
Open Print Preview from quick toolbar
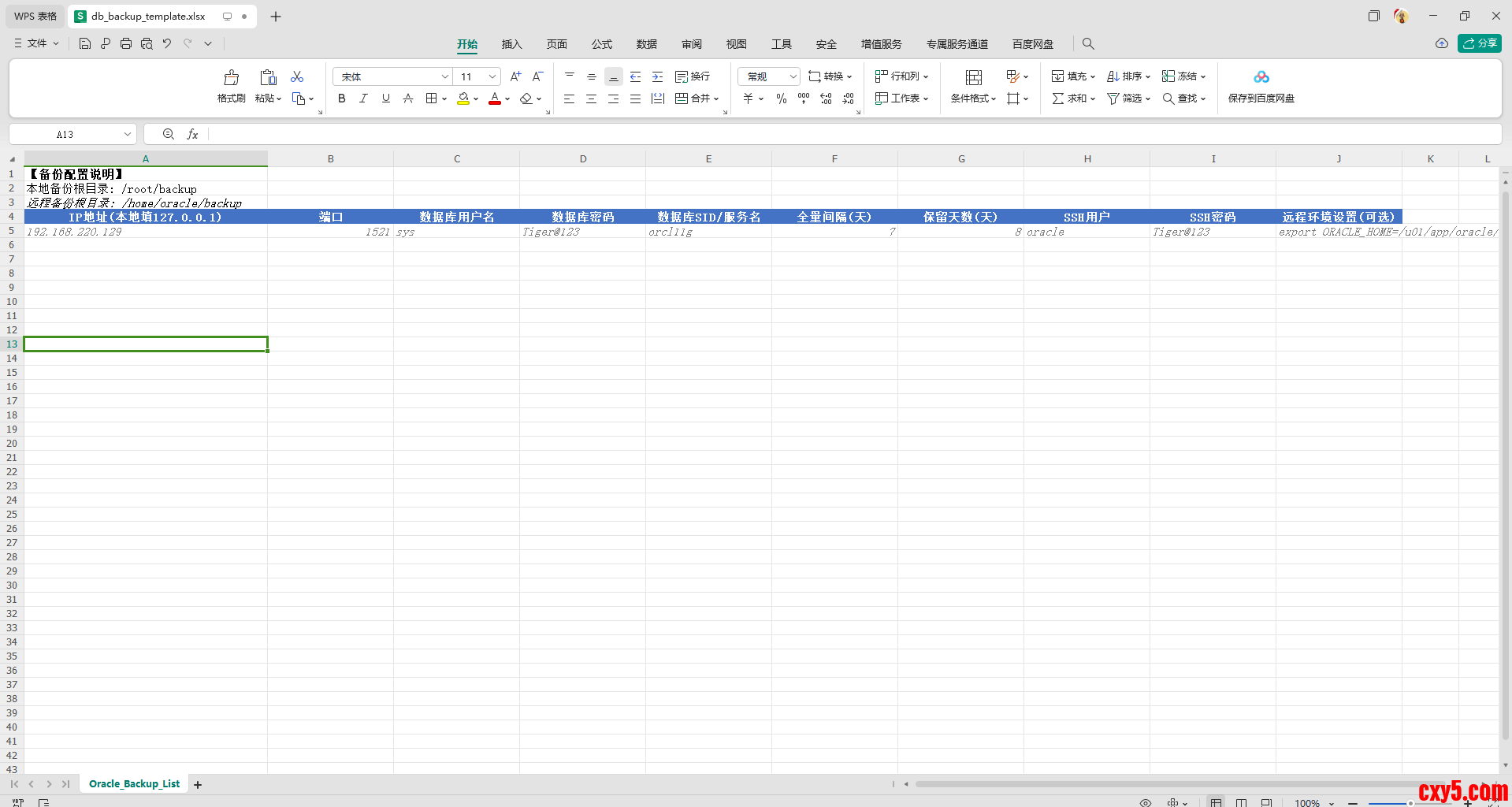pos(147,43)
